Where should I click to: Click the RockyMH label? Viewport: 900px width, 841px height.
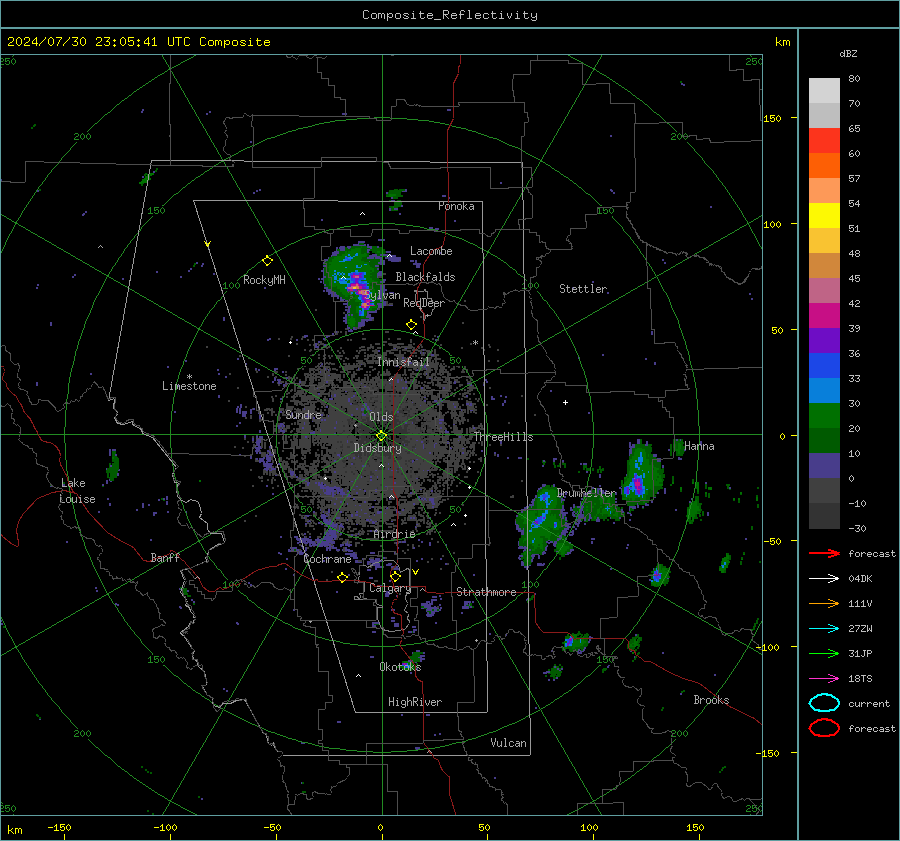[x=264, y=280]
